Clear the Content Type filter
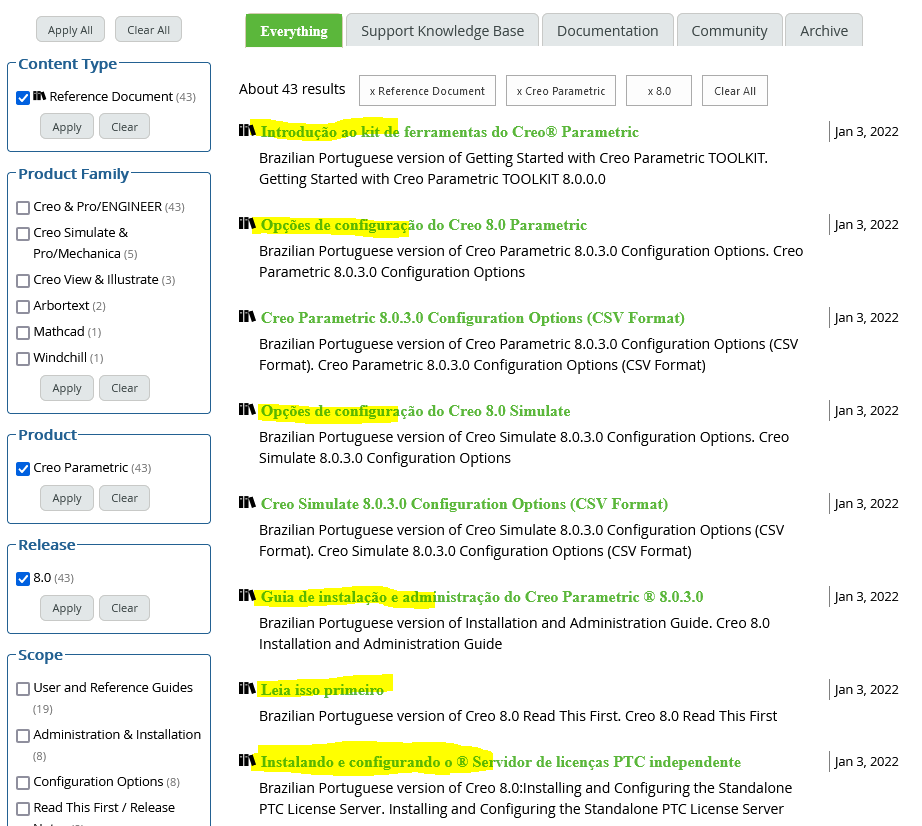Viewport: 922px width, 826px height. [124, 126]
